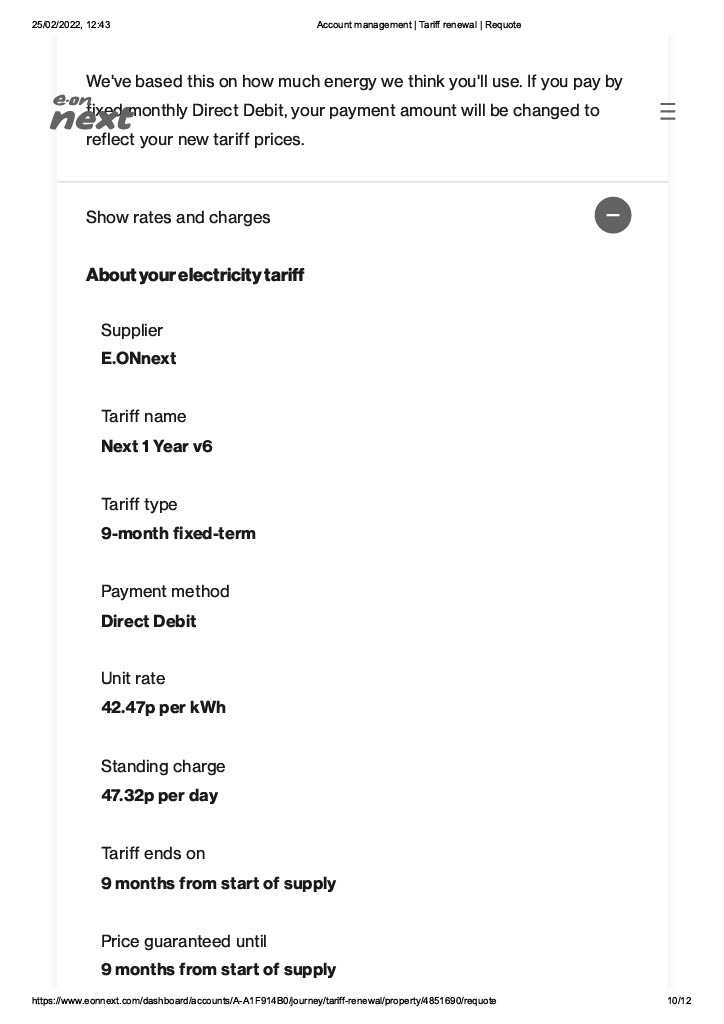Screen dimensions: 724x1024
Task: Click the 47.32p per day standing charge
Action: click(x=159, y=795)
